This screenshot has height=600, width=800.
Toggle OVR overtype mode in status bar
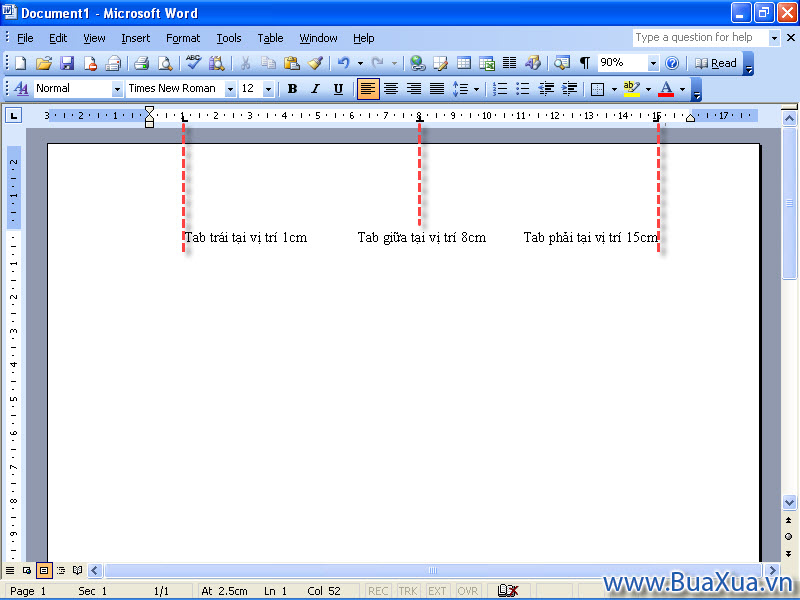pyautogui.click(x=467, y=591)
